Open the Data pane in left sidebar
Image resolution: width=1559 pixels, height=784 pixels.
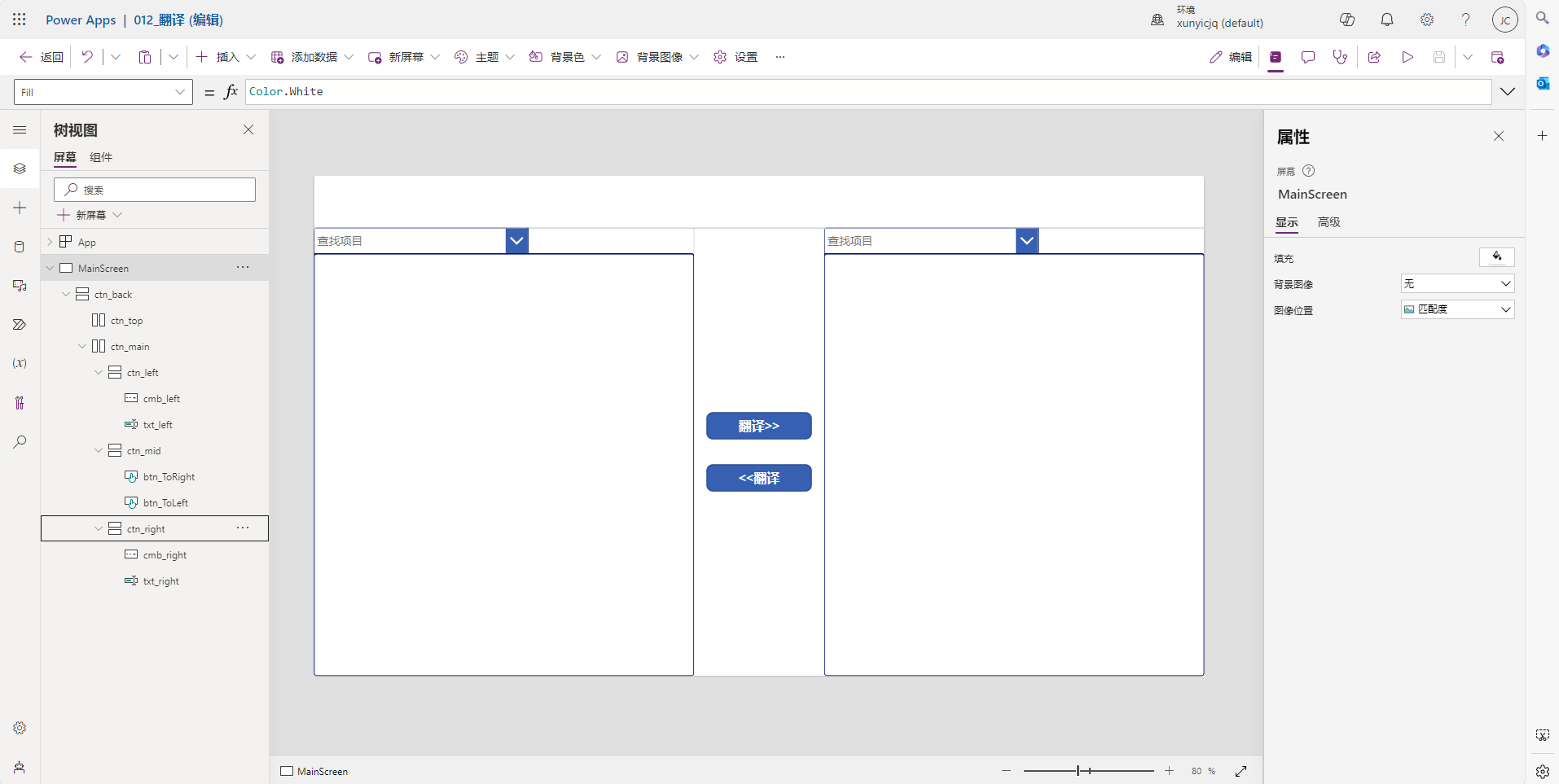point(20,247)
